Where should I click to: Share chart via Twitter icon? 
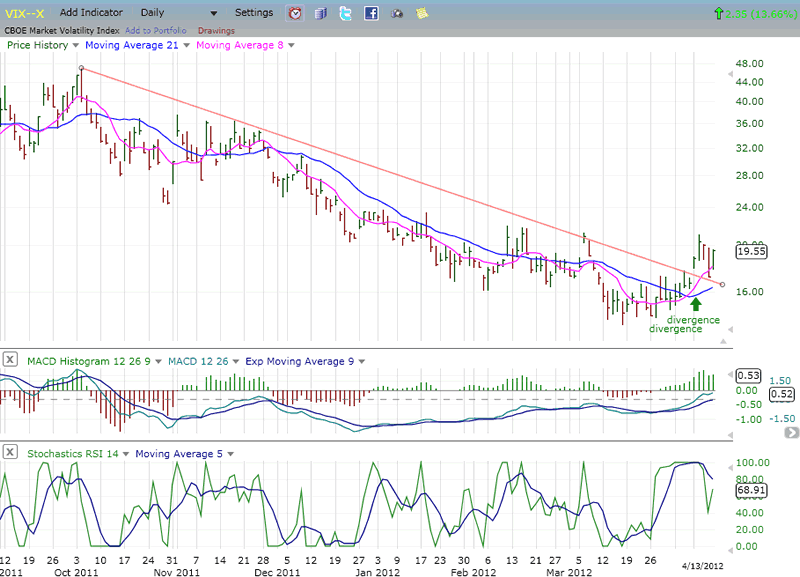coord(346,13)
